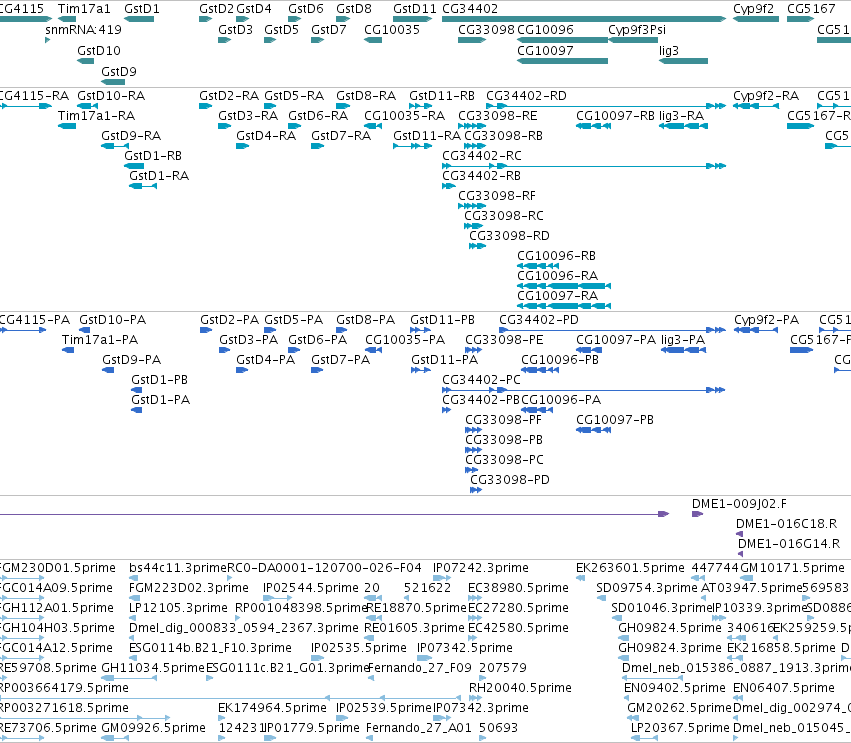Select the CG33098-PE protein label
The image size is (851, 743).
(x=504, y=340)
